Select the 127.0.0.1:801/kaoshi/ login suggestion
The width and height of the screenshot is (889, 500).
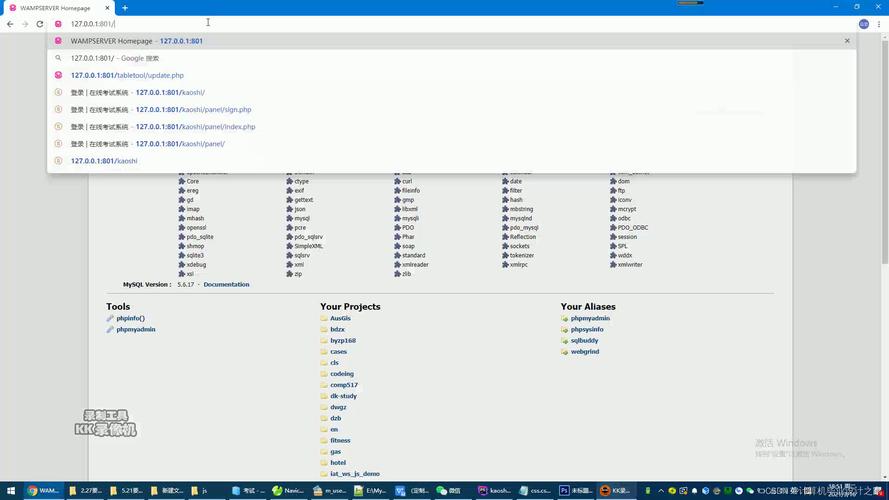451,92
